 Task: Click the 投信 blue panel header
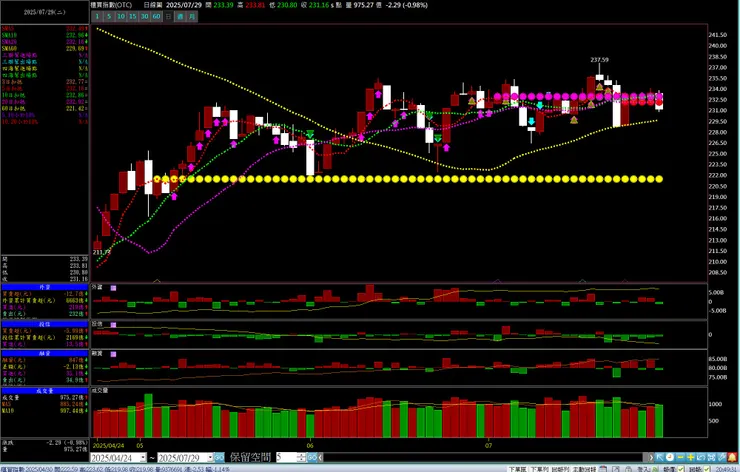point(45,324)
